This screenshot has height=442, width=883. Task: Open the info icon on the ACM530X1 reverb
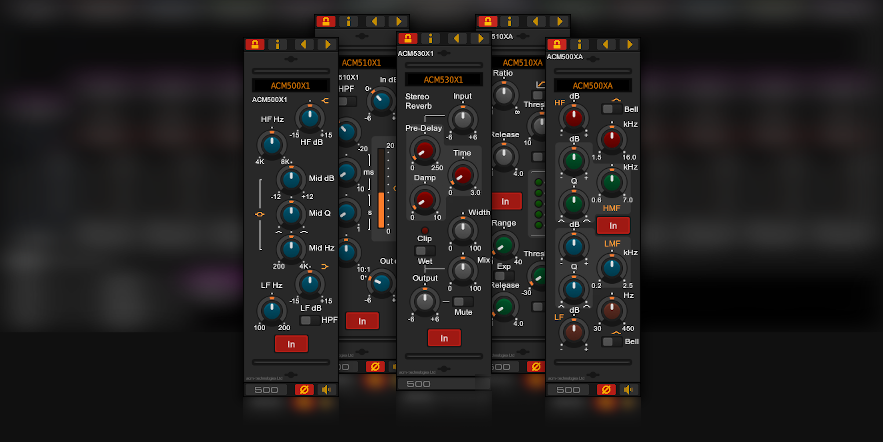tap(432, 39)
